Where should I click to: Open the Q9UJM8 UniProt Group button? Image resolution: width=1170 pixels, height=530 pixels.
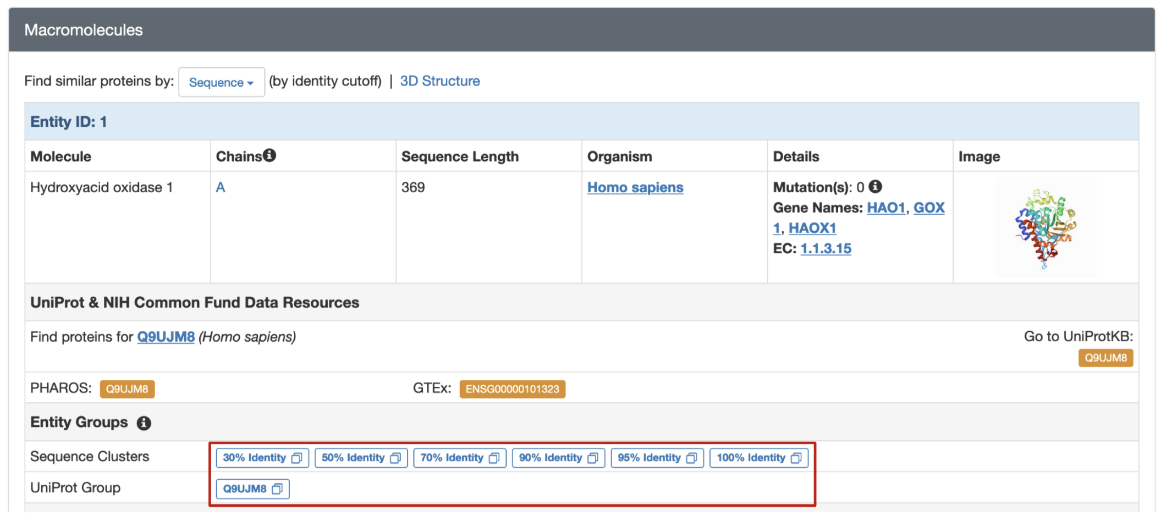[252, 489]
